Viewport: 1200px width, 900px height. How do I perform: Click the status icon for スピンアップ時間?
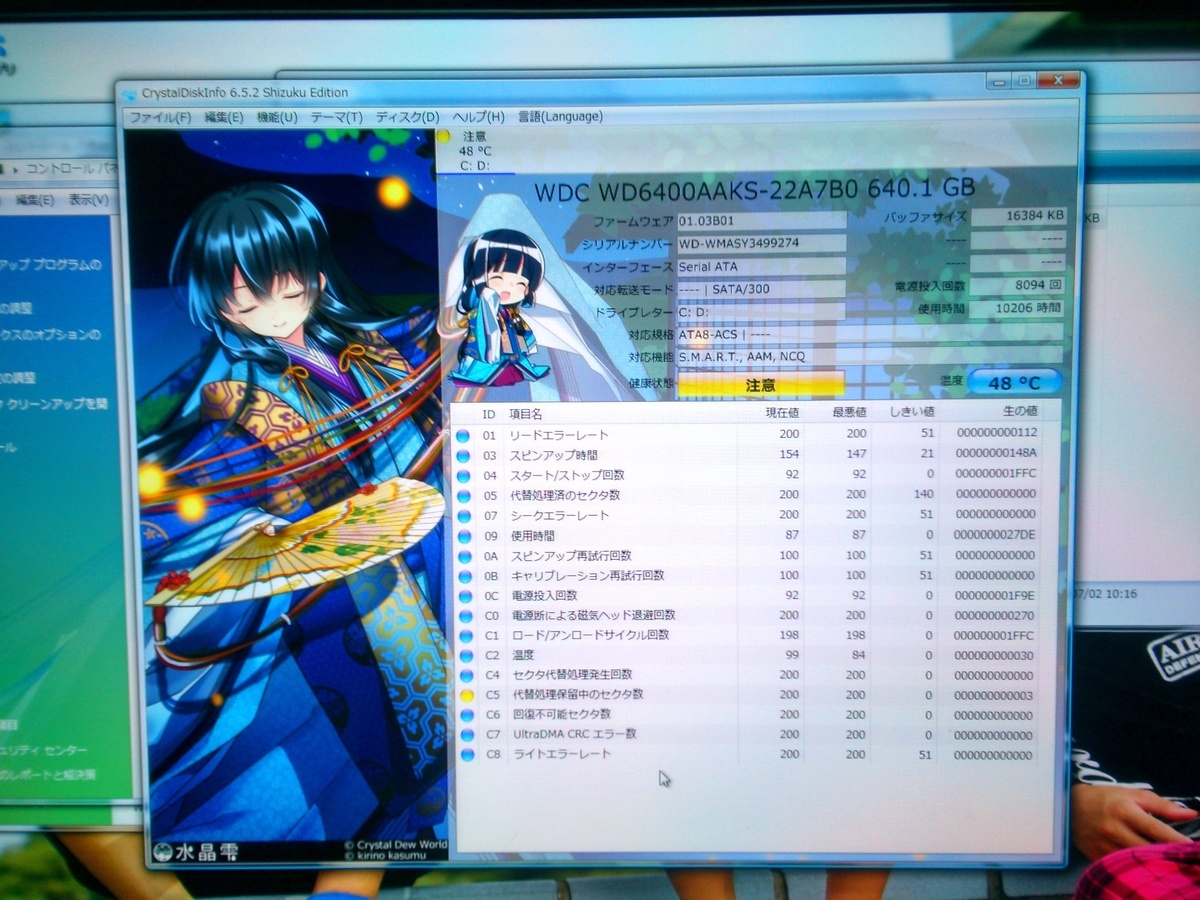[x=463, y=456]
